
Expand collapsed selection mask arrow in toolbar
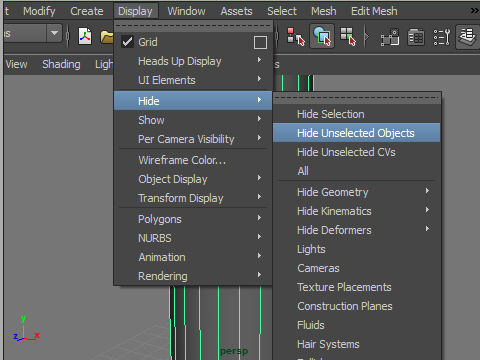[x=367, y=36]
